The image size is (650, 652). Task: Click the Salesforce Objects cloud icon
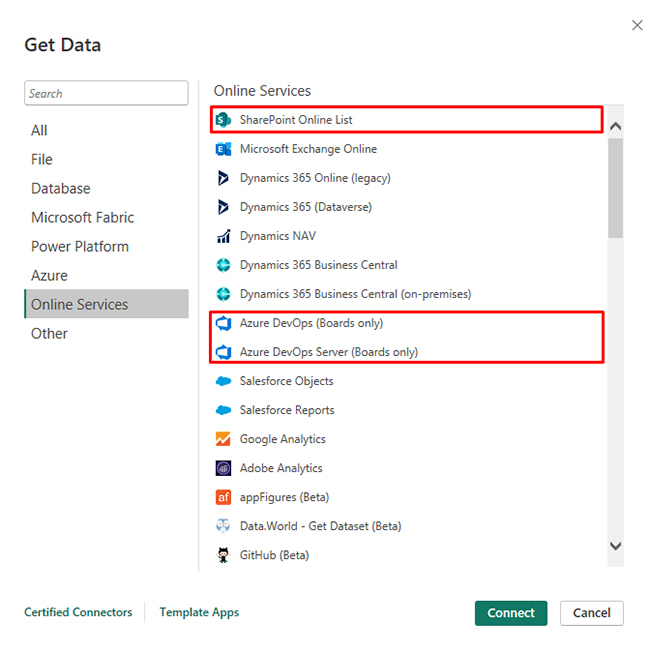pyautogui.click(x=223, y=381)
